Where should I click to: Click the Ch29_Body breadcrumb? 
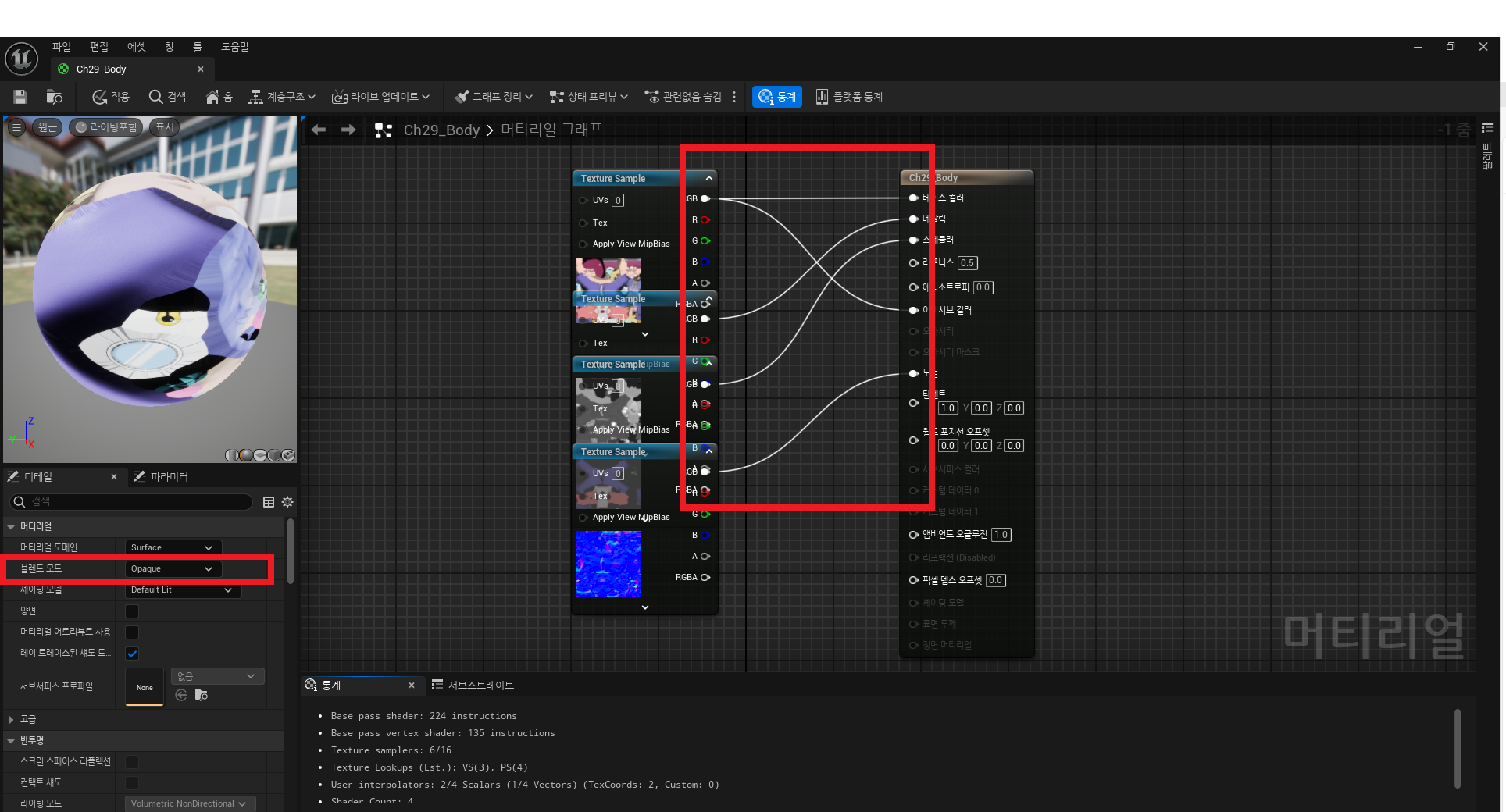coord(441,130)
